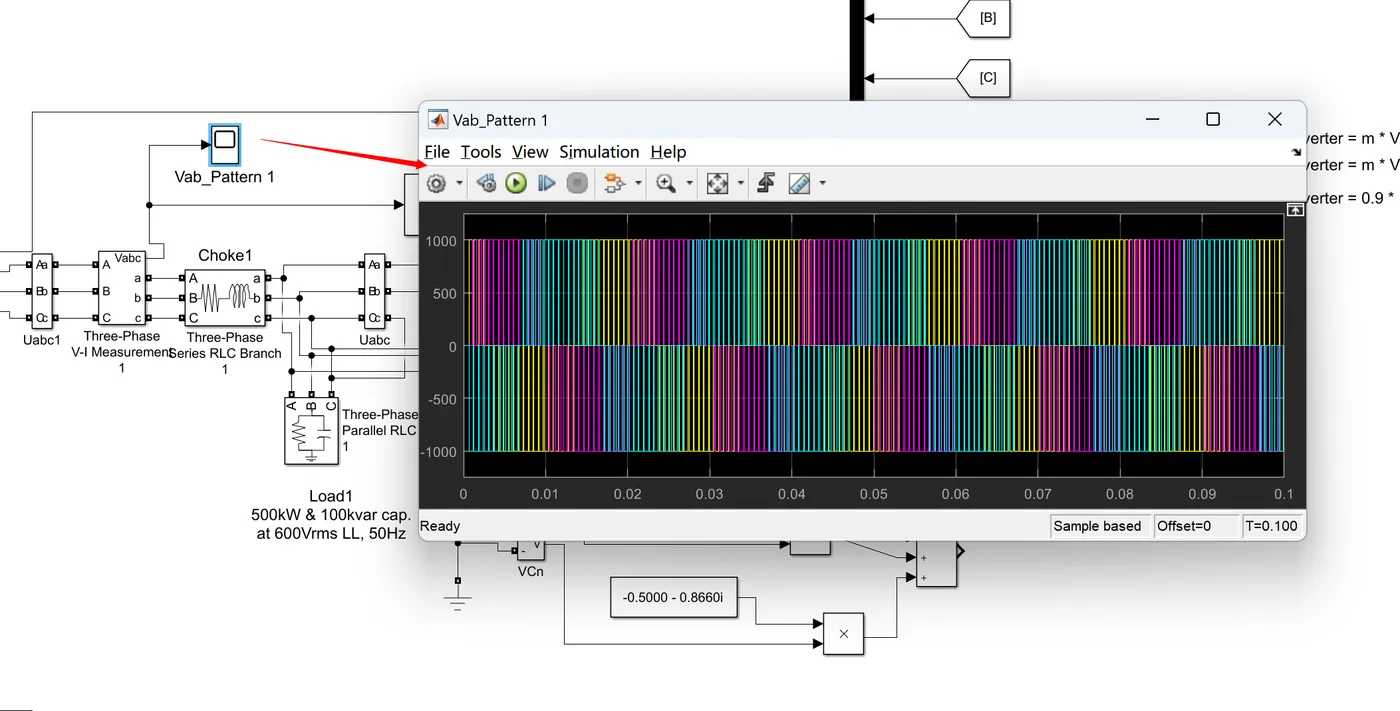Image resolution: width=1400 pixels, height=711 pixels.
Task: Select the Uabc1 block
Action: click(x=42, y=290)
